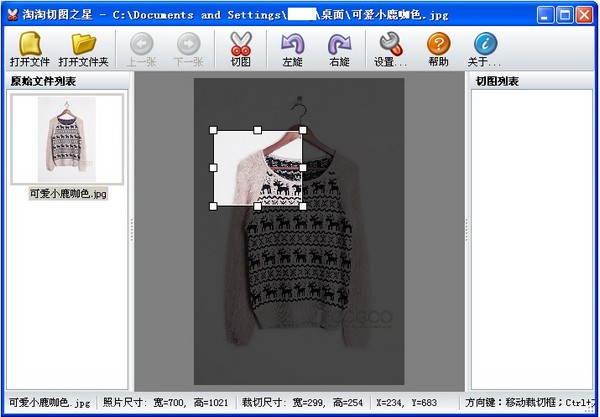Rotate image left with 左旋

point(292,46)
